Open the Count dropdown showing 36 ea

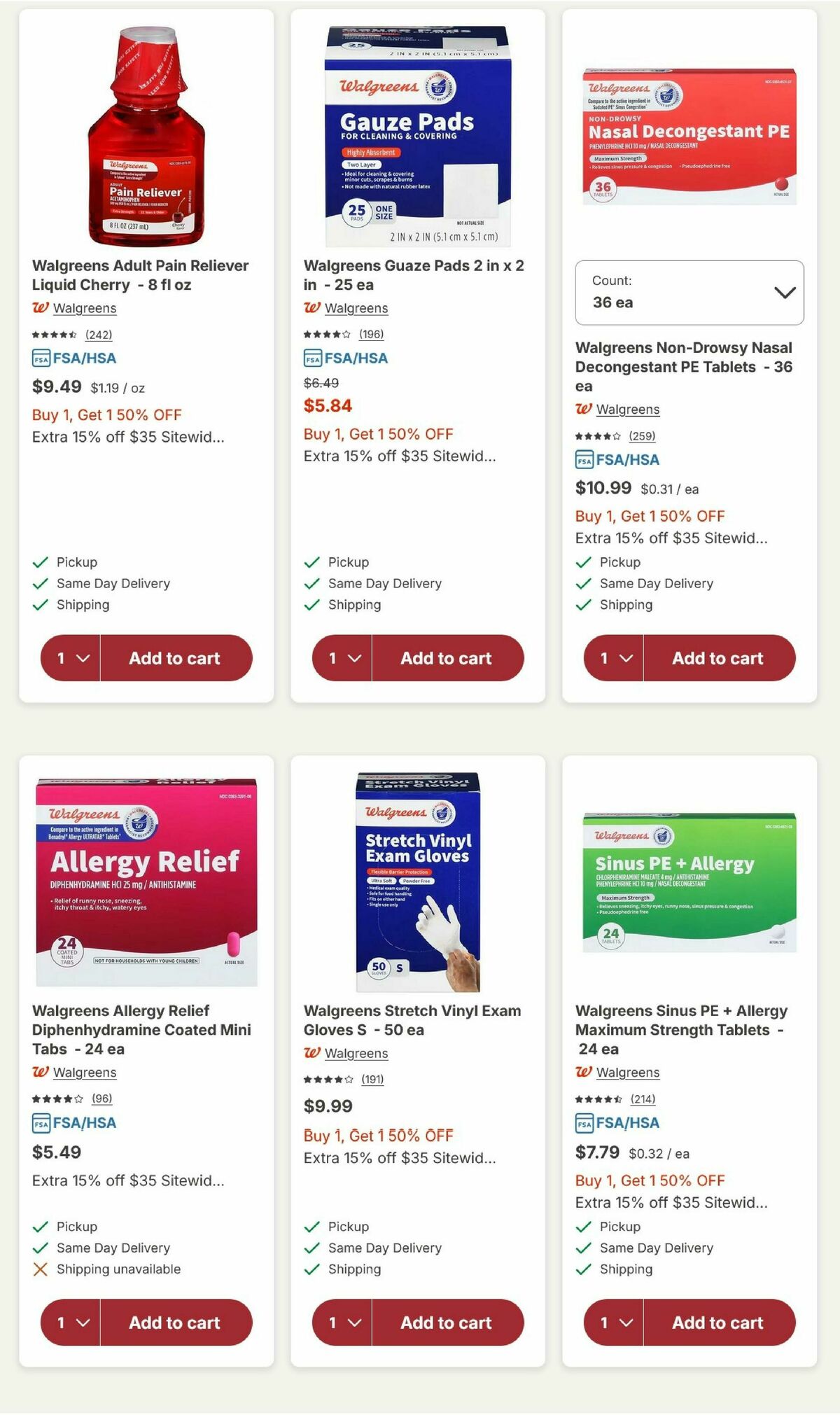tap(689, 293)
